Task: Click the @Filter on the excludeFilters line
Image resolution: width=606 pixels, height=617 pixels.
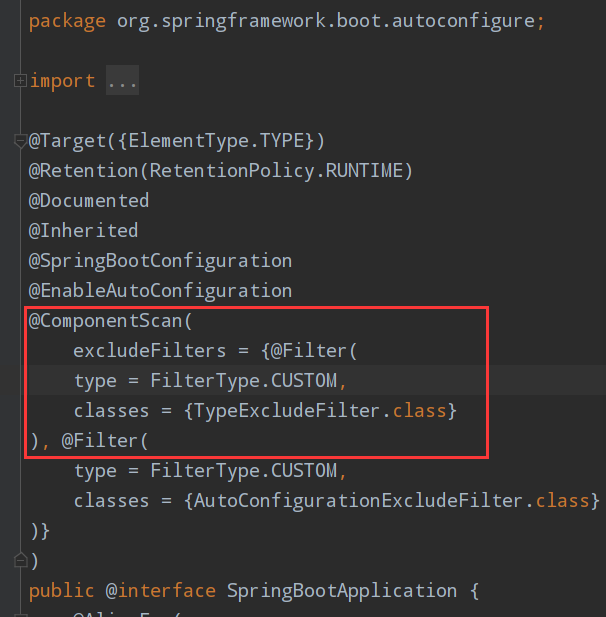Action: click(x=309, y=351)
